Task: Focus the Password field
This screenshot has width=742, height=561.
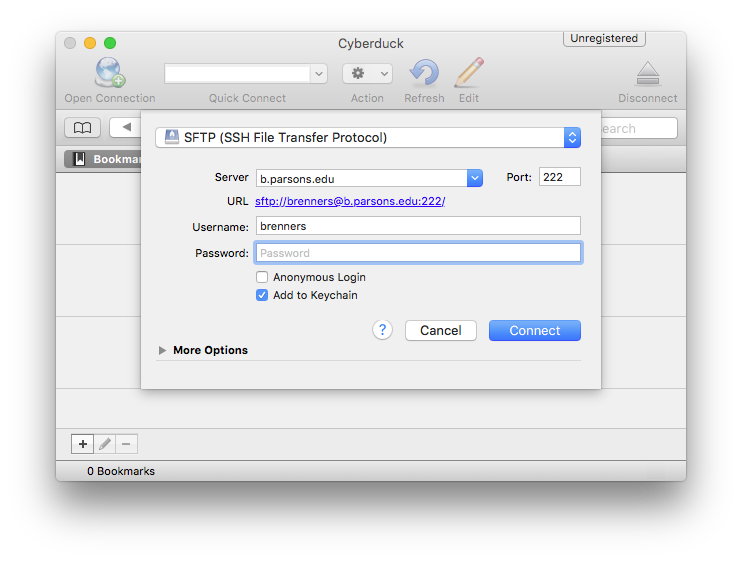Action: click(x=418, y=253)
